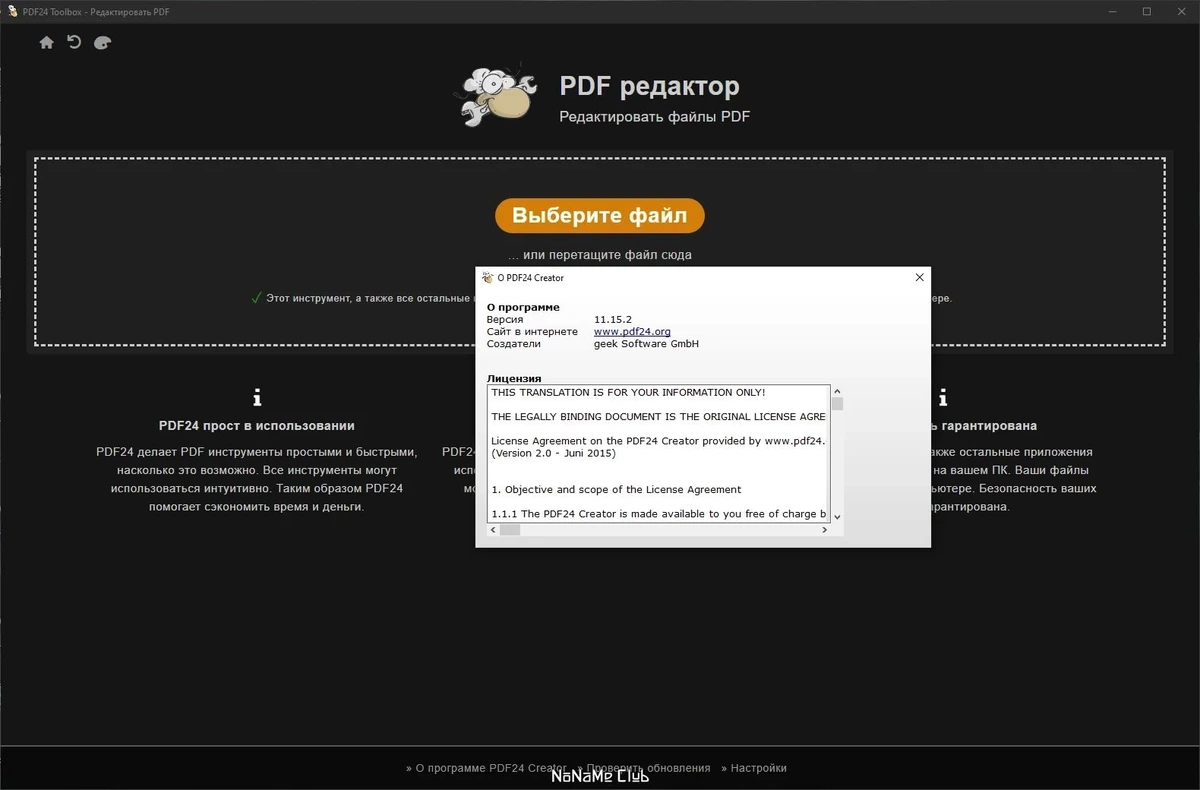
Task: Click "1. Objective and scope of the License Agreement"
Action: [616, 489]
